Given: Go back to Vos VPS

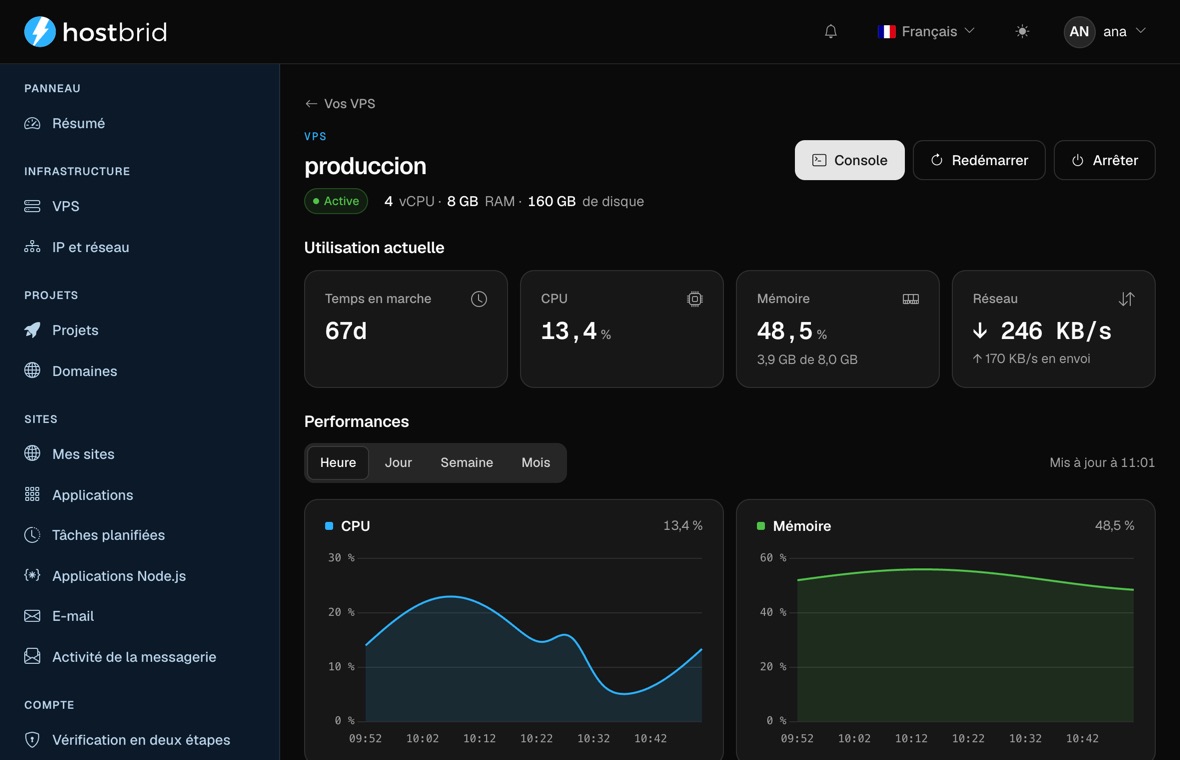Looking at the screenshot, I should (340, 103).
